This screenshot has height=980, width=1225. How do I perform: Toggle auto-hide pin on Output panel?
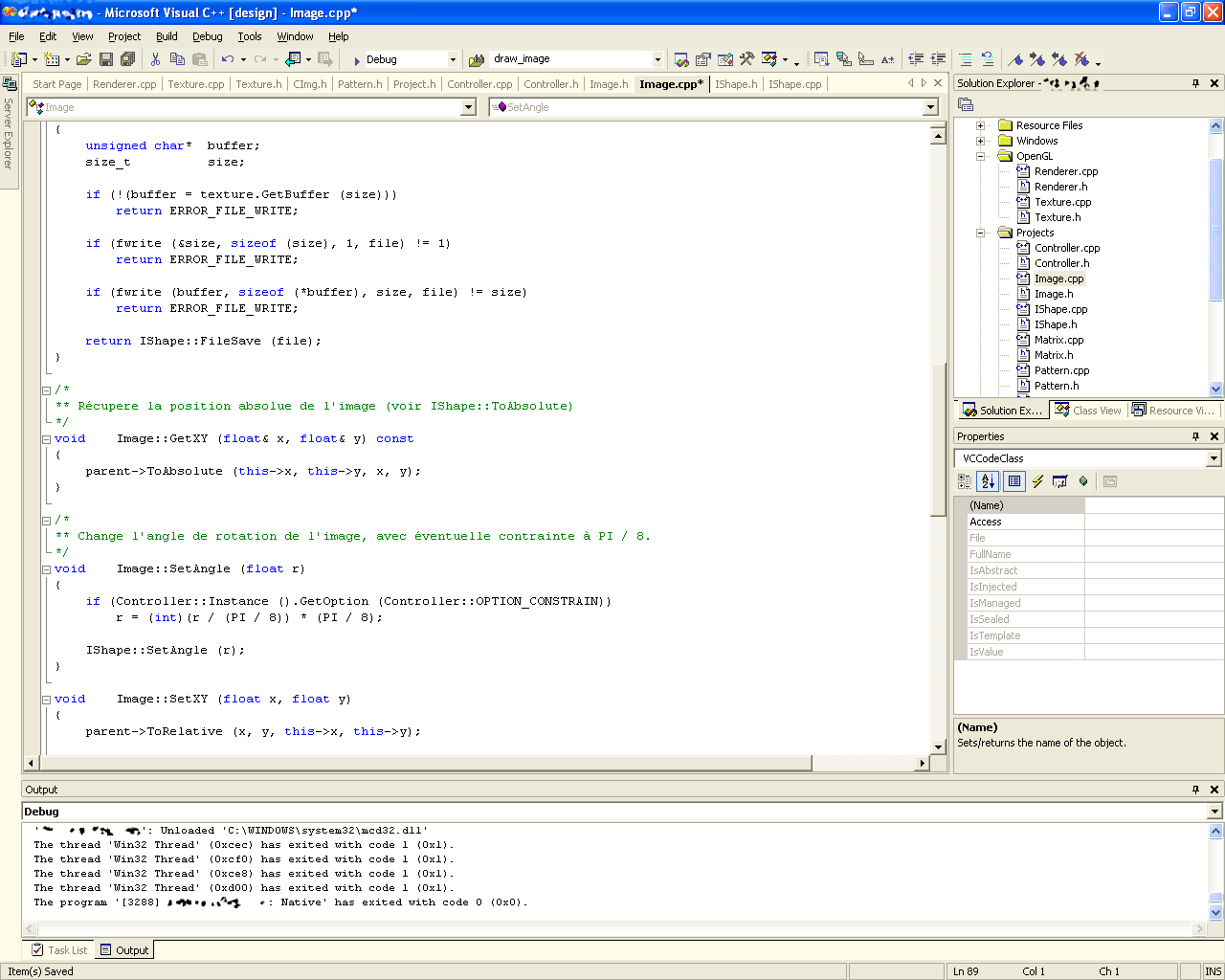click(x=1195, y=790)
